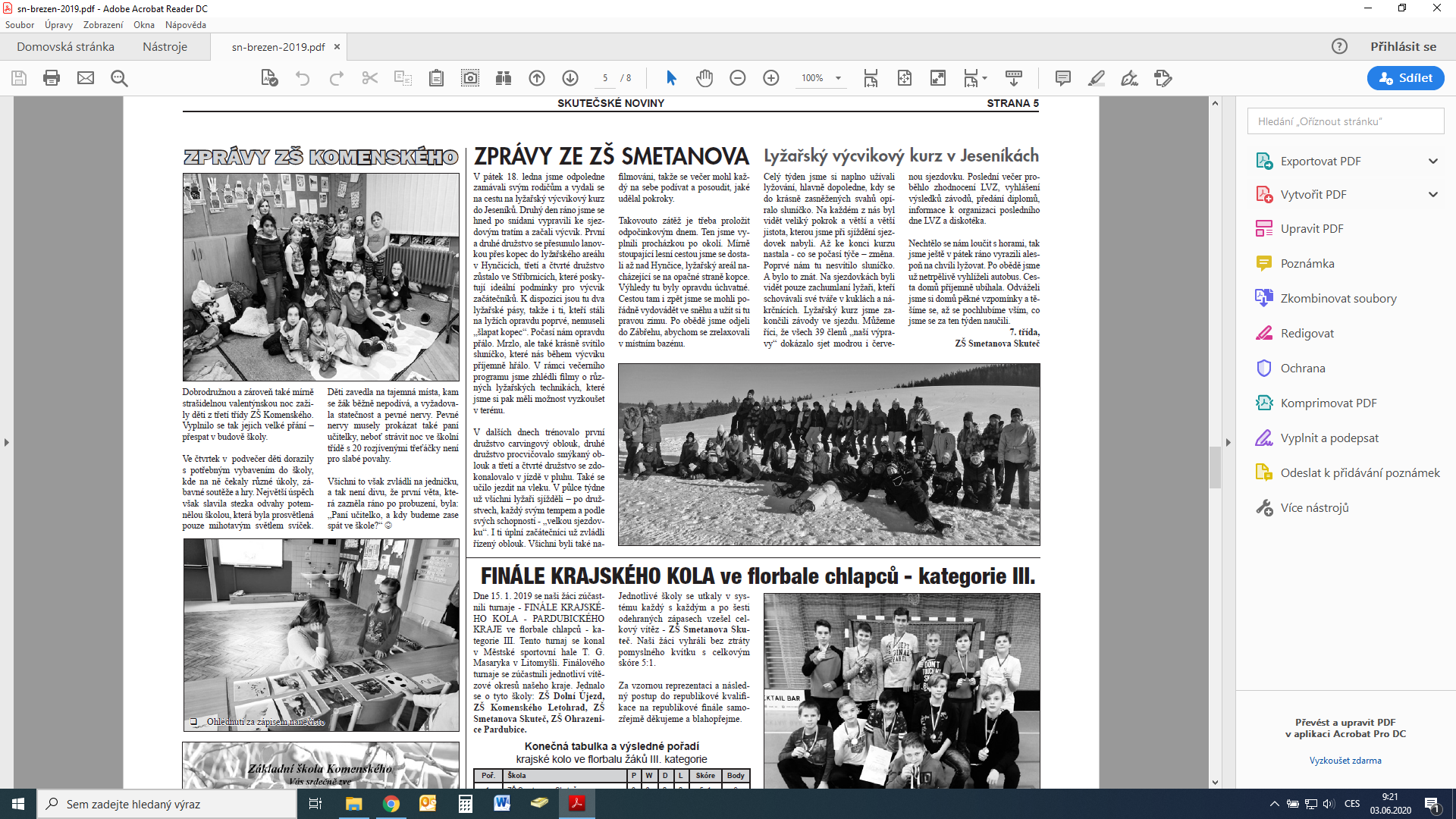Open the zoom level dropdown
1456x819 pixels.
point(838,78)
